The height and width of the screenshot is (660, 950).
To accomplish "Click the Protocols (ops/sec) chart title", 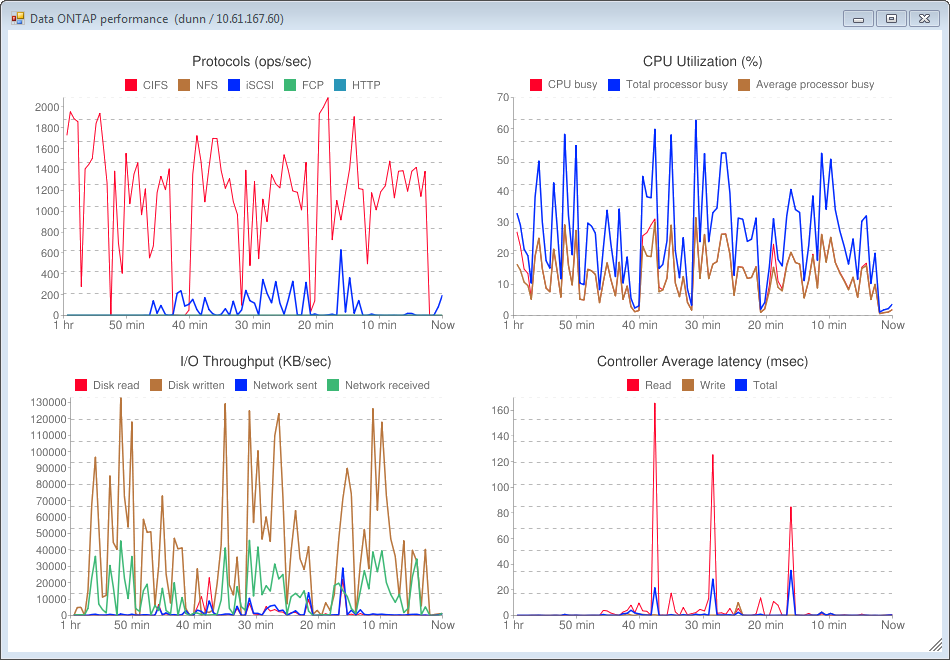I will [x=252, y=62].
